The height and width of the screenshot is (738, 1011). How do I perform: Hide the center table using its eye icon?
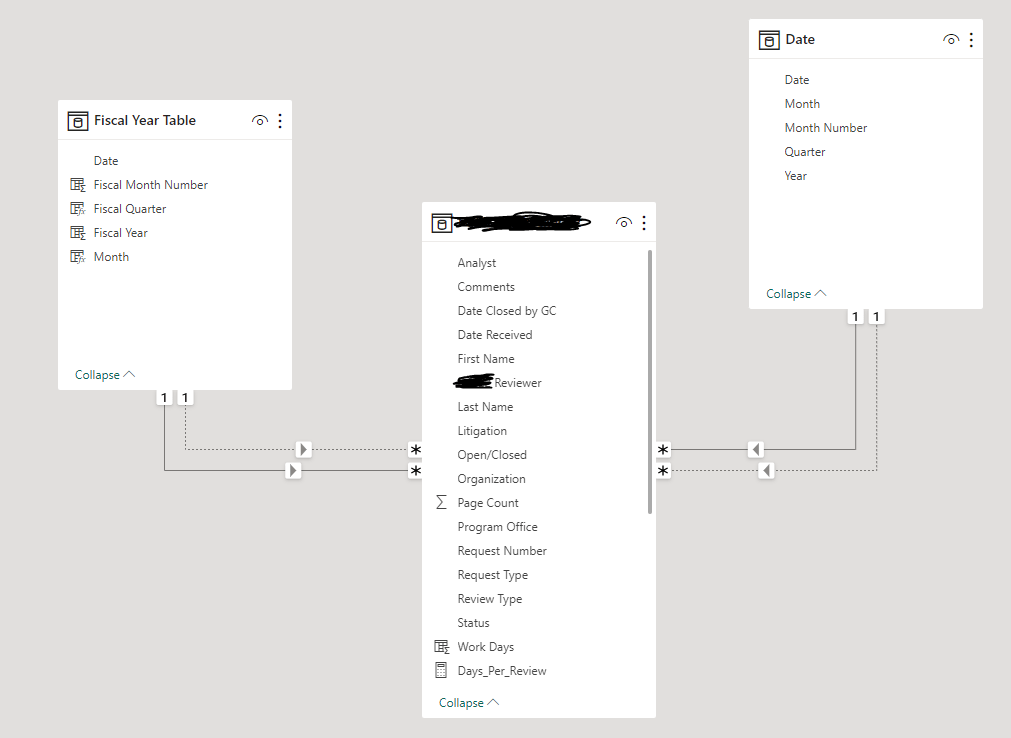[624, 222]
